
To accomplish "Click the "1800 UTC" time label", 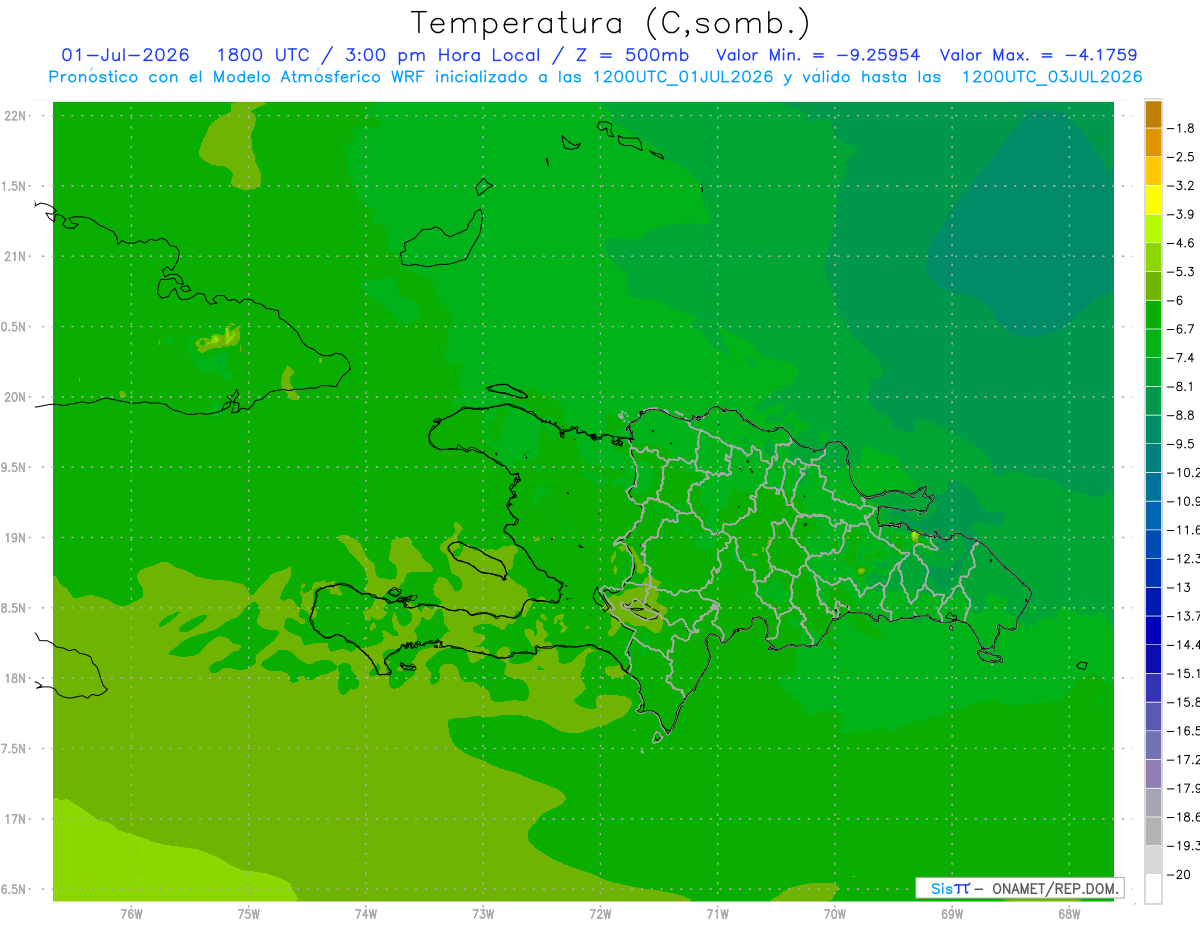I will (263, 55).
